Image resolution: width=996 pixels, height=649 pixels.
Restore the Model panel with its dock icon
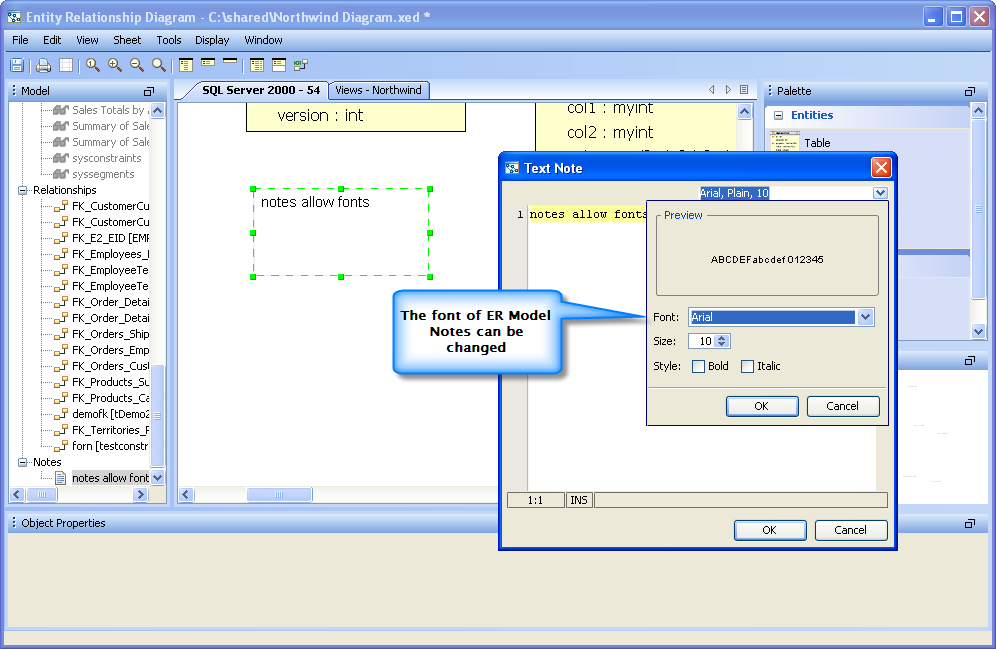click(149, 91)
